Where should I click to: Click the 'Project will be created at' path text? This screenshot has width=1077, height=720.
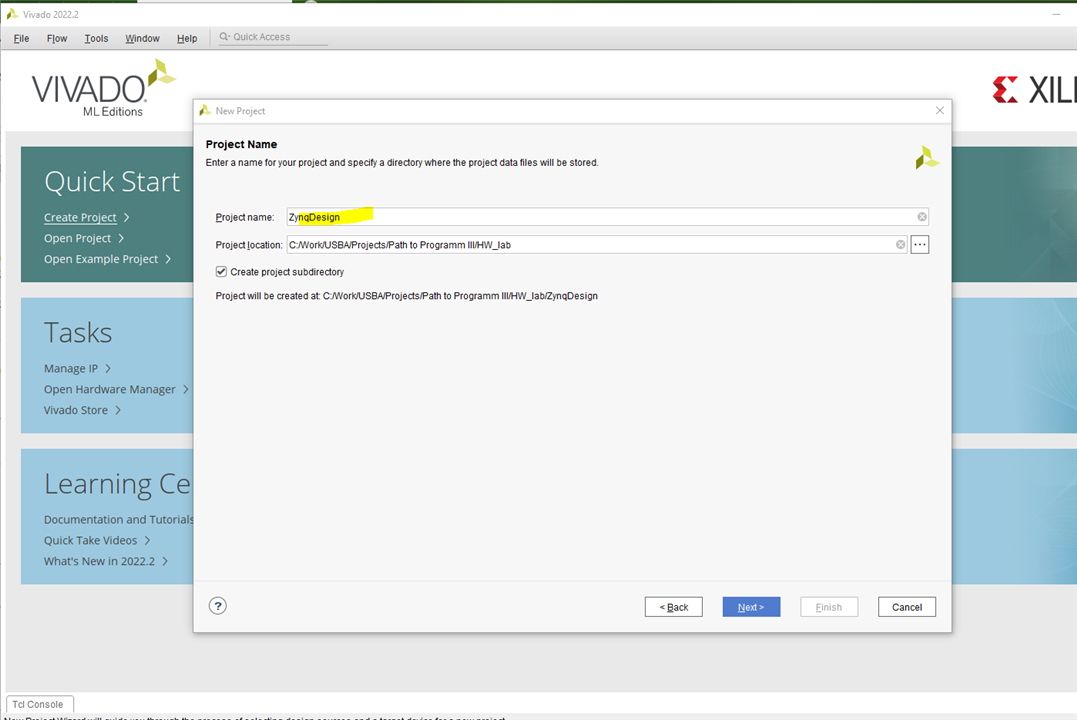407,296
